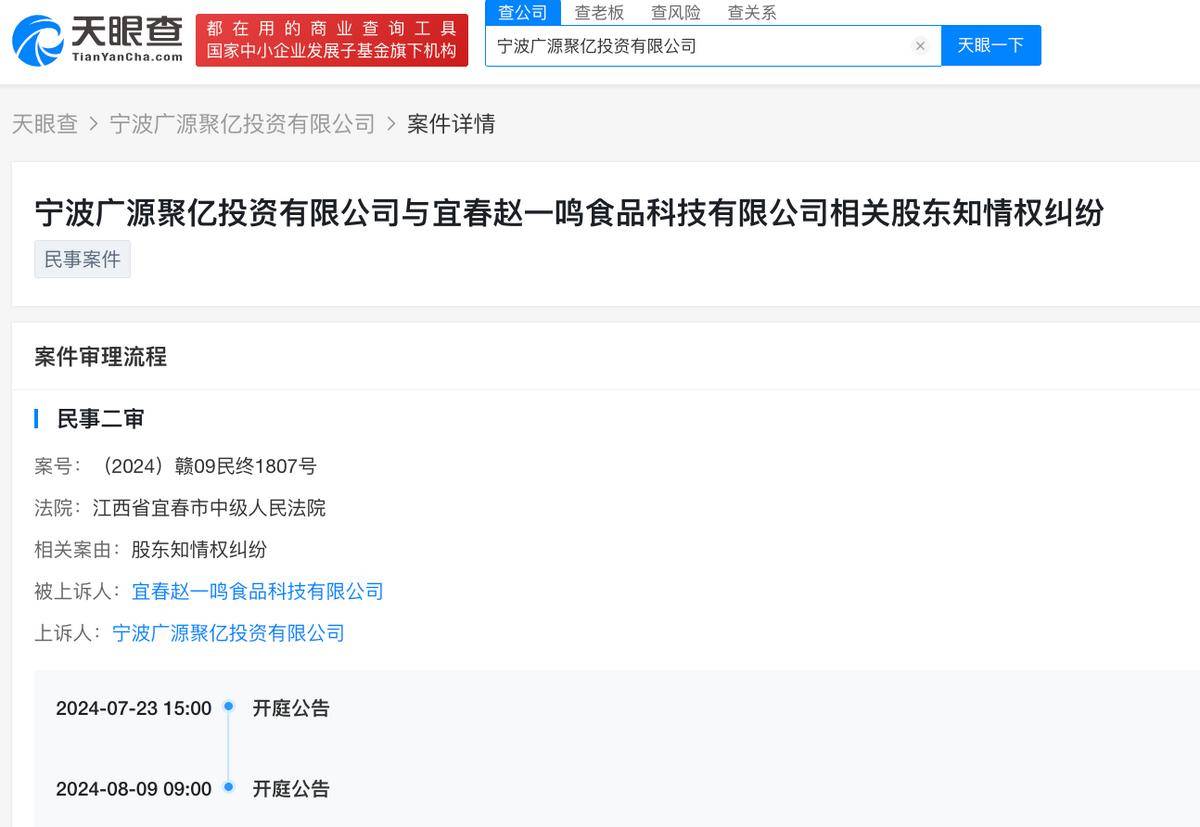Screen dimensions: 1200x827
Task: Click 开庭公告 entry dated 2024-07-23
Action: coord(291,708)
